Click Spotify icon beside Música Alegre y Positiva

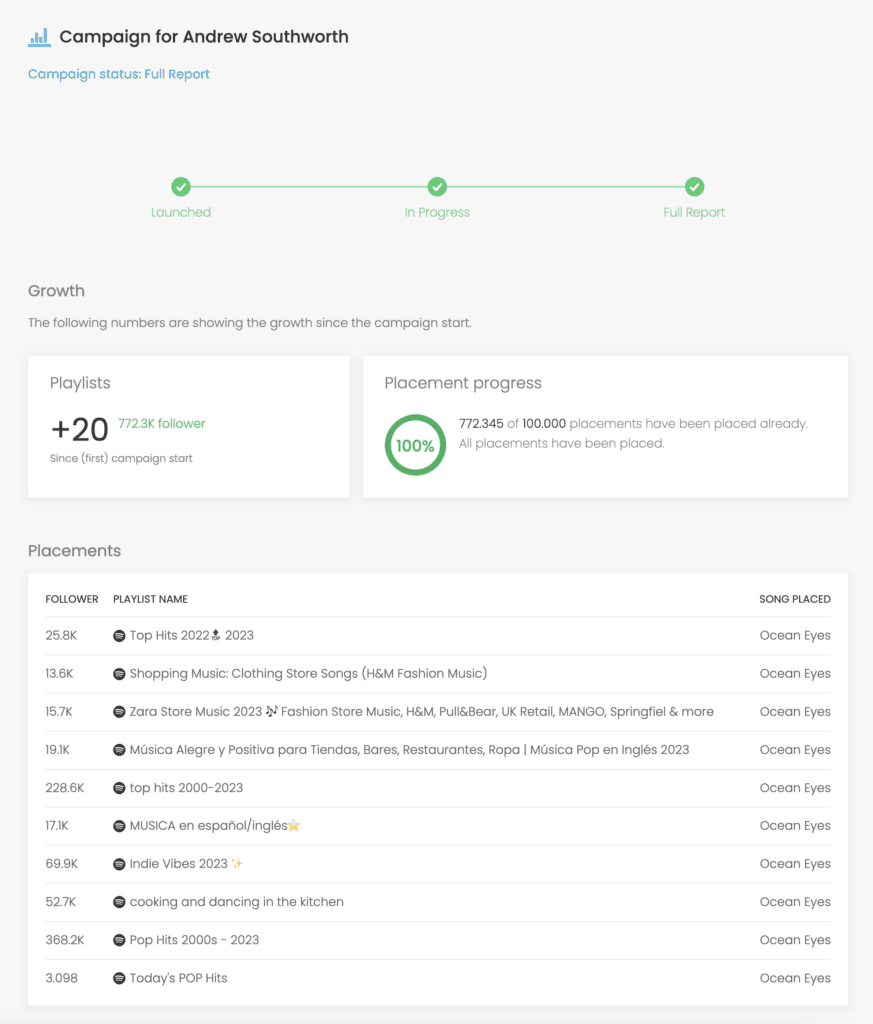click(x=119, y=750)
